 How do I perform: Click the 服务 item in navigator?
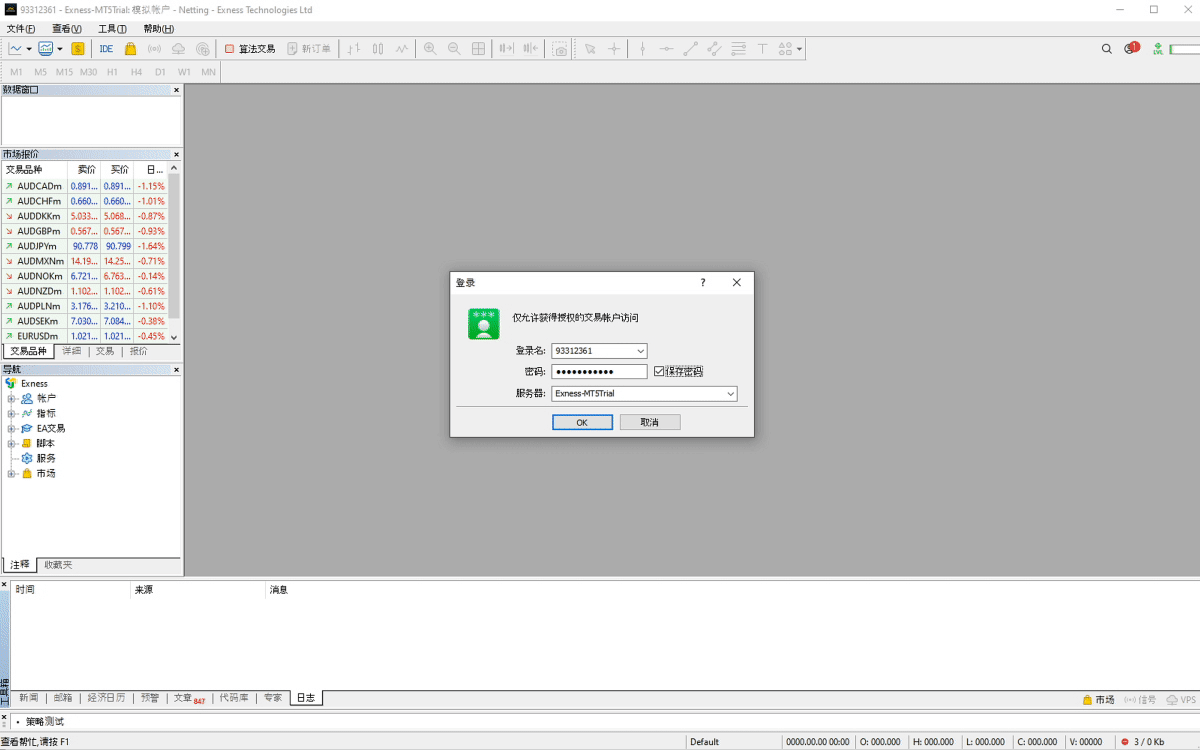point(46,458)
